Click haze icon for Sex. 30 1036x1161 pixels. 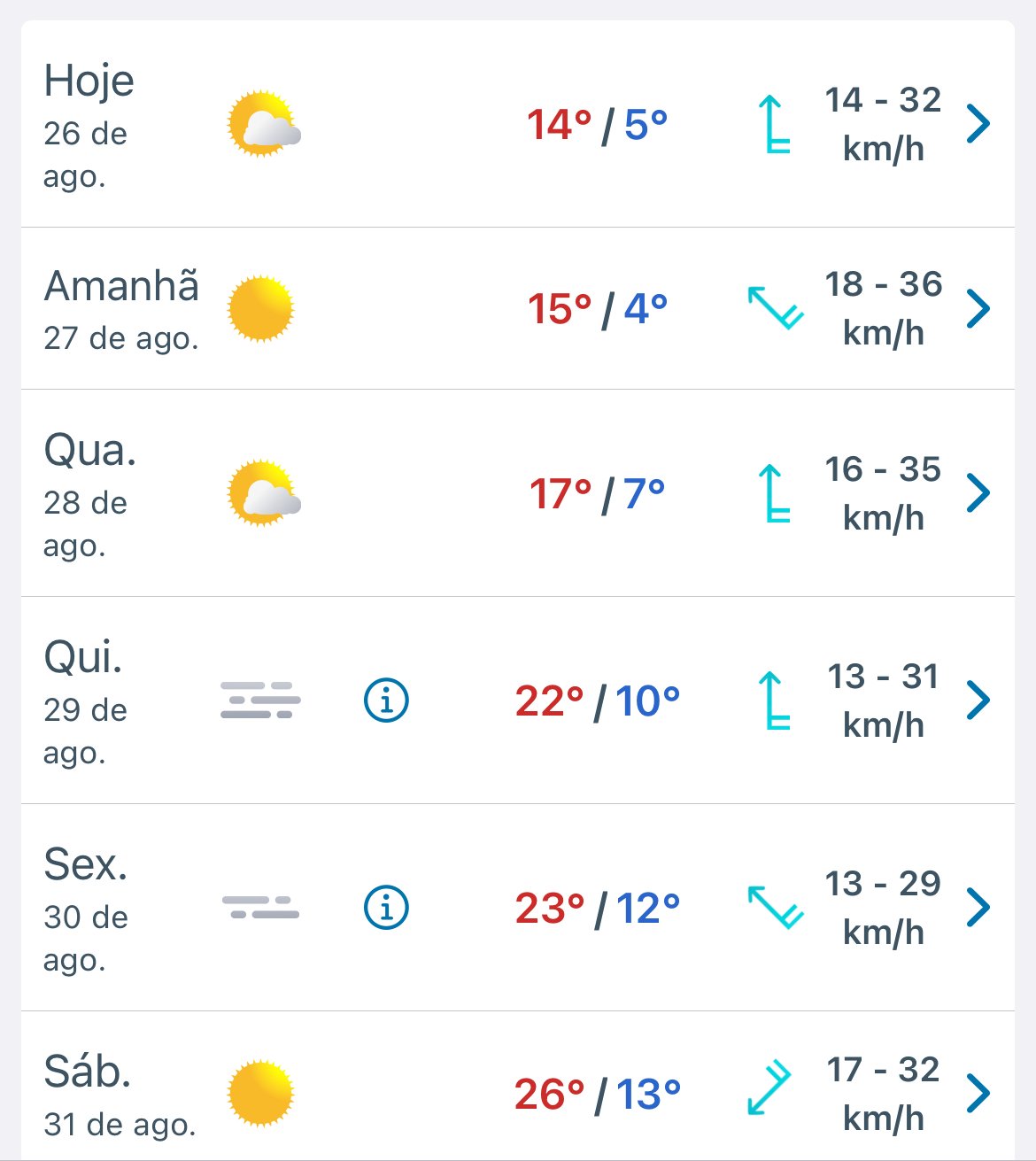pyautogui.click(x=260, y=907)
